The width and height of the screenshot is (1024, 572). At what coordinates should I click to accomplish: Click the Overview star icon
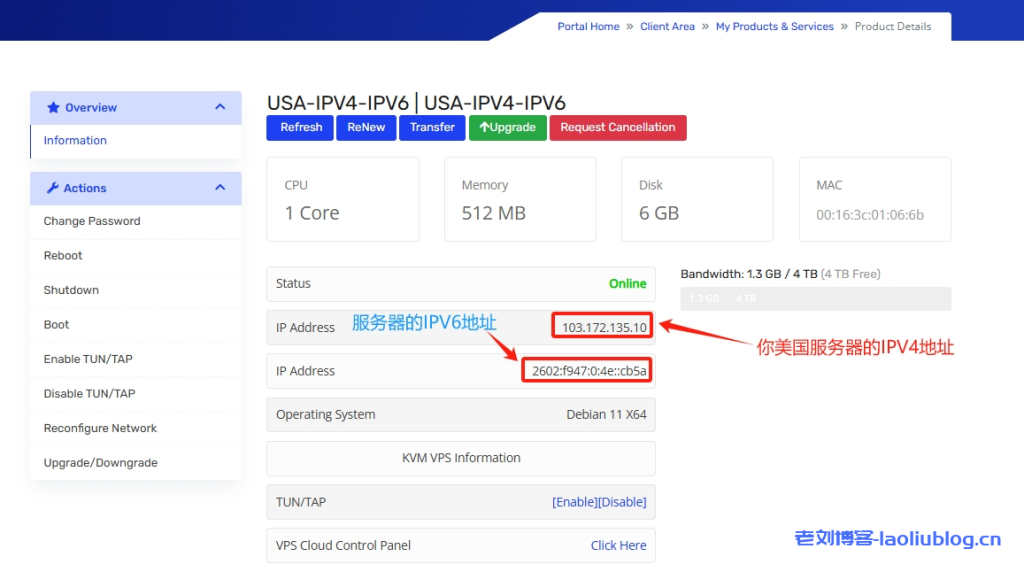pyautogui.click(x=53, y=108)
